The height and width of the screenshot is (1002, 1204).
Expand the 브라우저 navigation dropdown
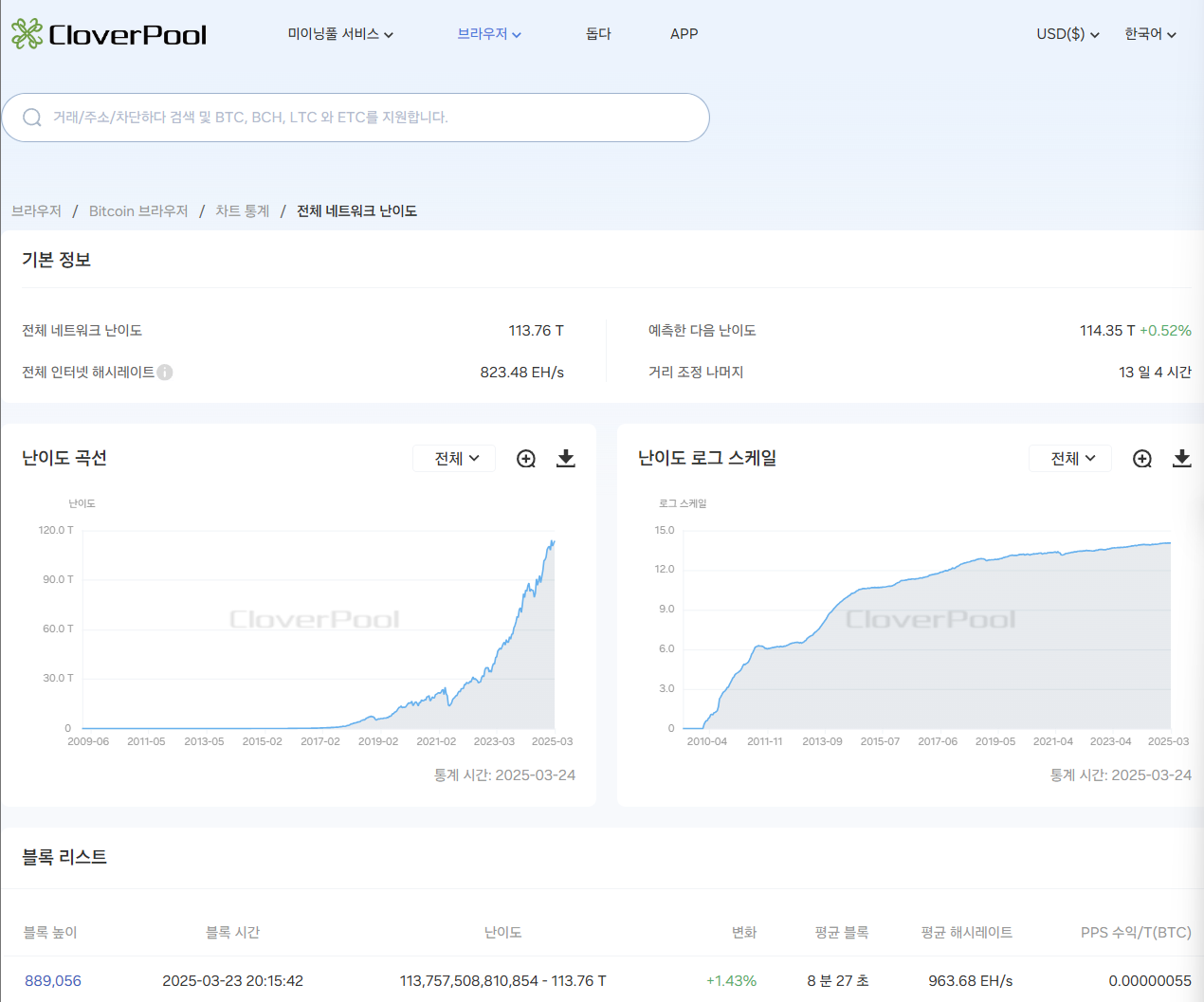(x=489, y=34)
